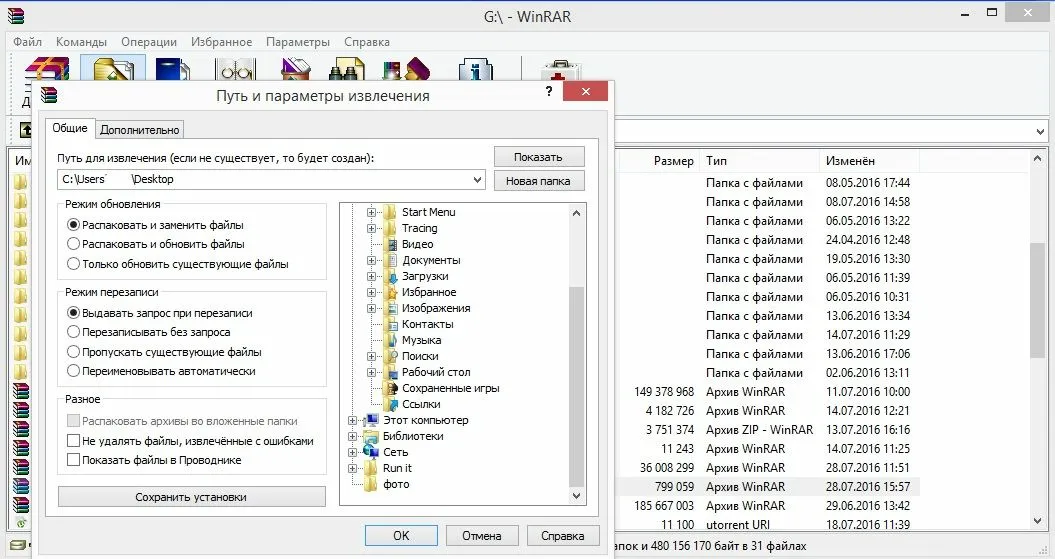Viewport: 1055px width, 559px height.
Task: Check 'Не удалять файлы, извлечённые с ошибками'
Action: (x=73, y=441)
